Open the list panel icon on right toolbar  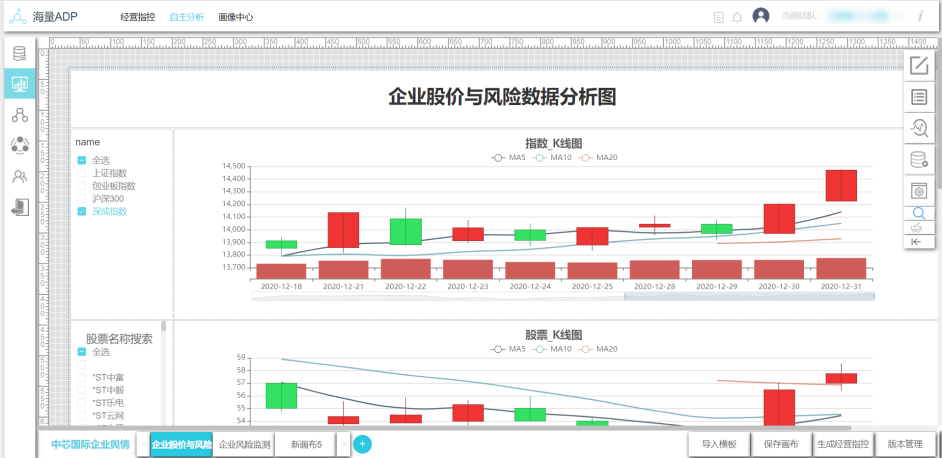[919, 97]
